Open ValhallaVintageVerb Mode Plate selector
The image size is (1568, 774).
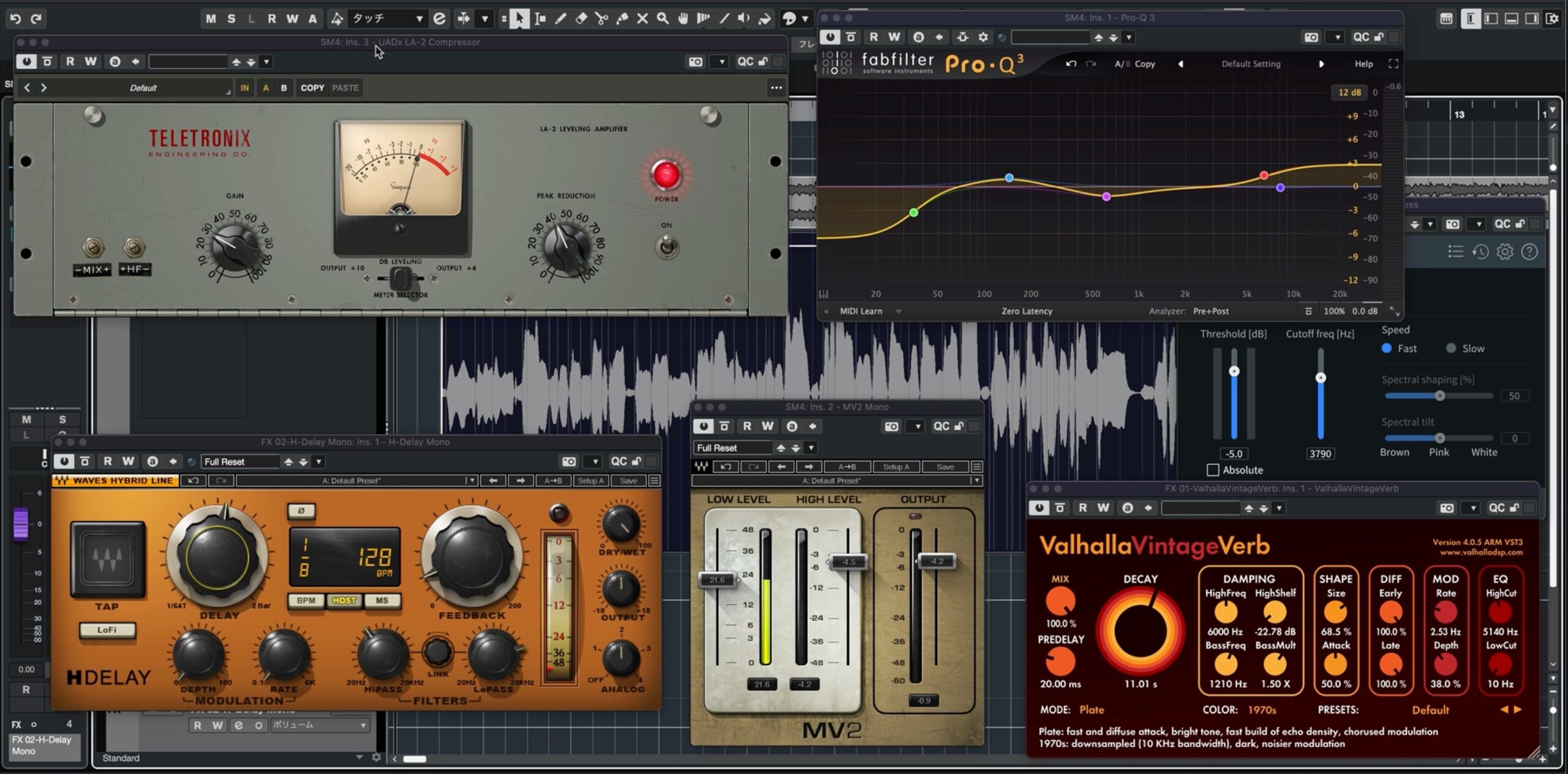tap(1091, 710)
